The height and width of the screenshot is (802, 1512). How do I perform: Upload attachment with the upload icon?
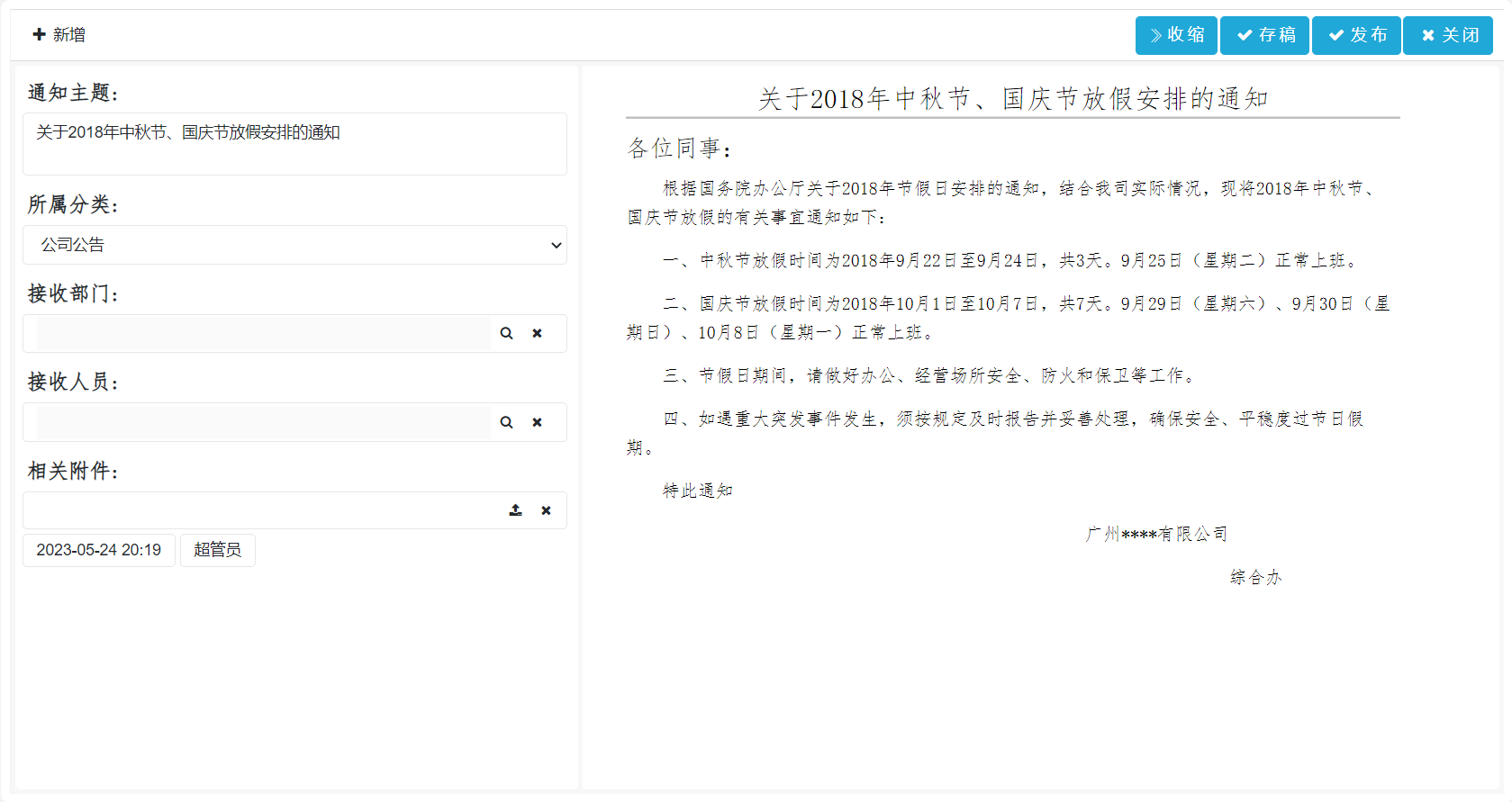pos(515,510)
